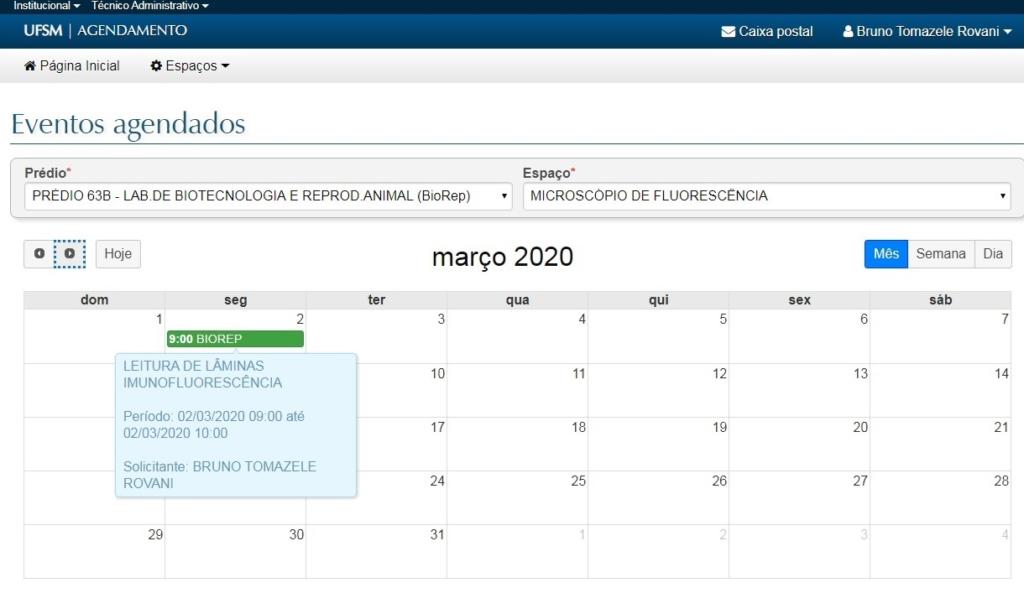Click the UFSM Agendamento logo
Screen dimensions: 1024x598
pyautogui.click(x=105, y=31)
